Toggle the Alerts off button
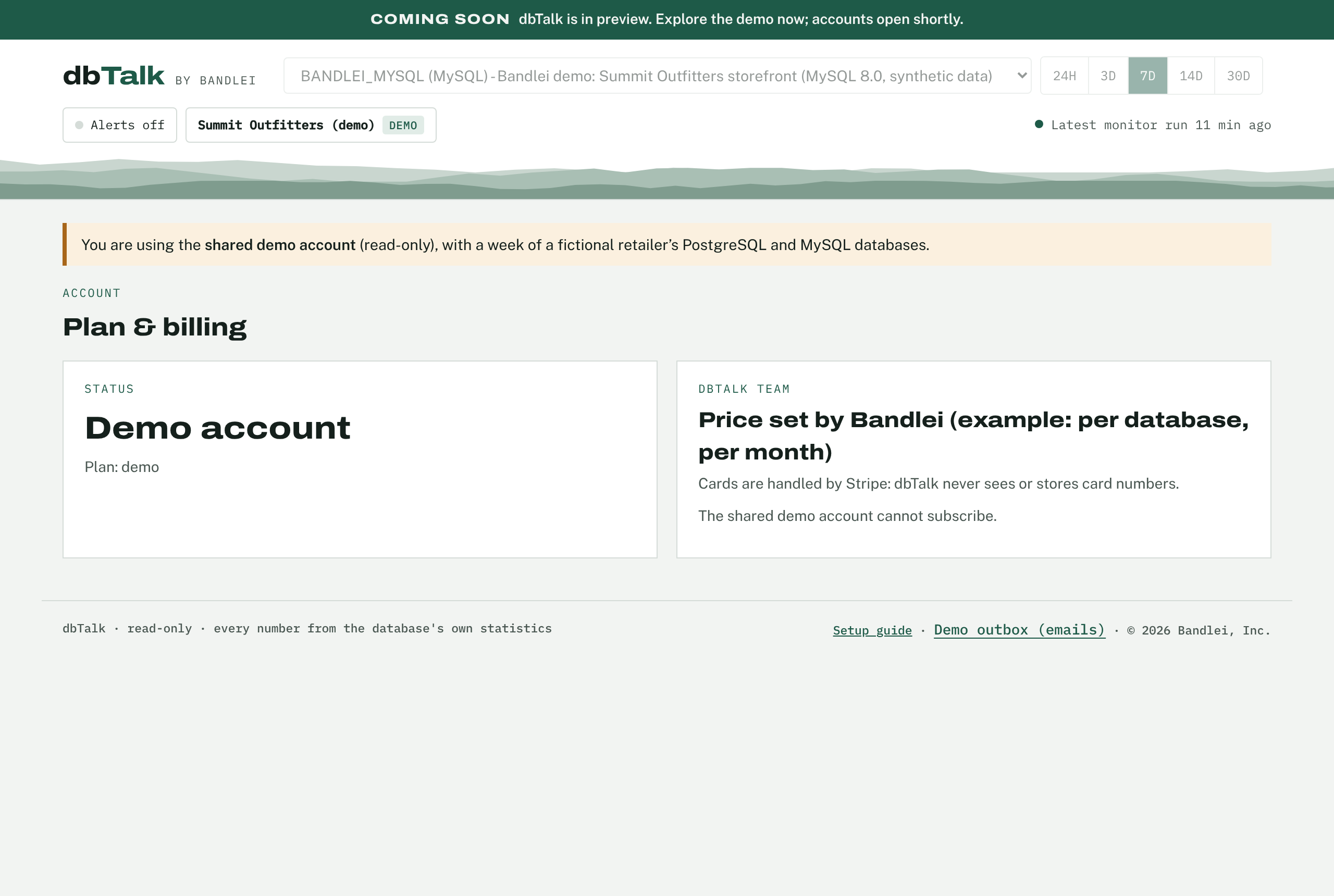This screenshot has width=1334, height=896. point(119,125)
